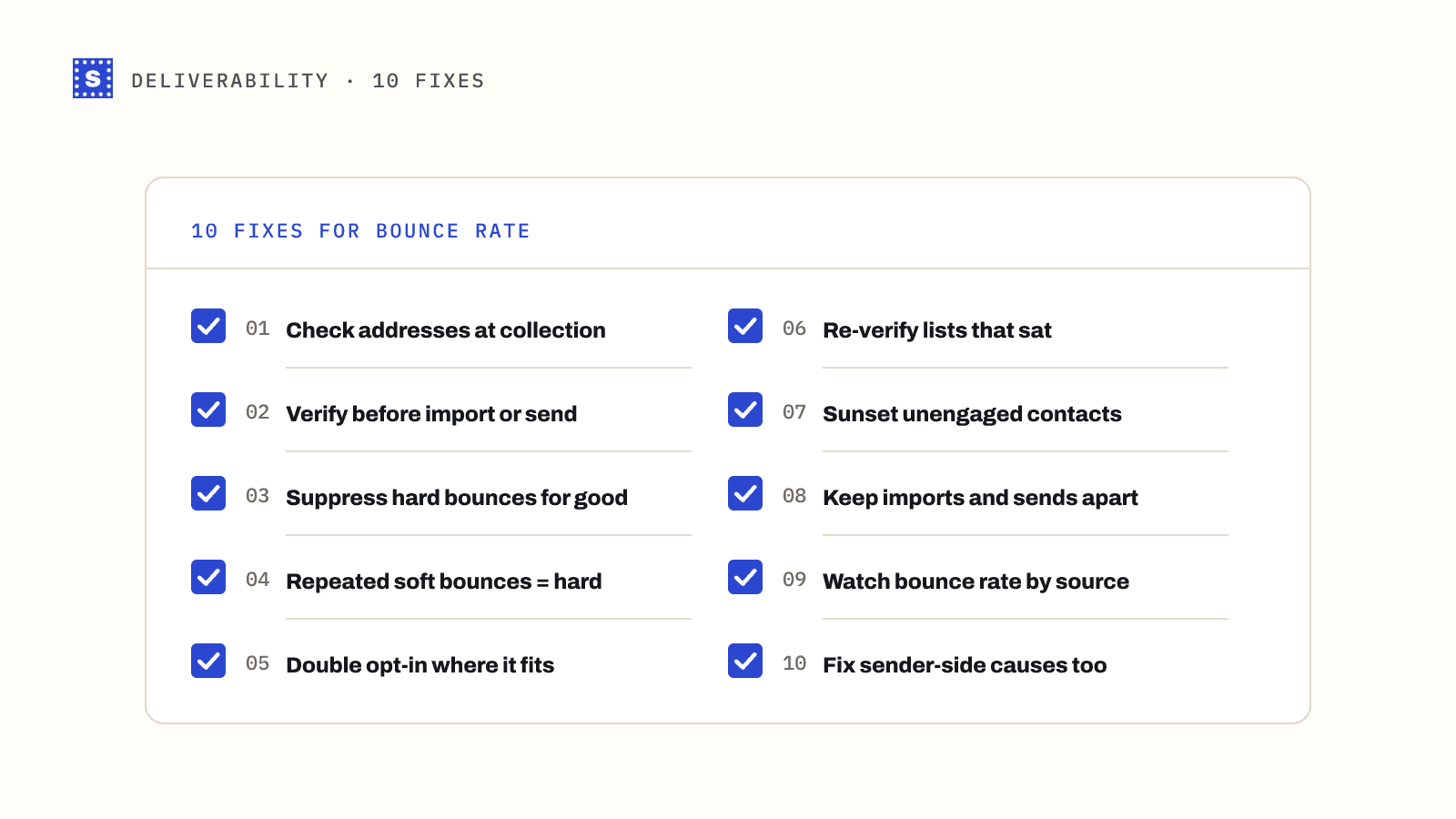1456x819 pixels.
Task: Toggle the Fix sender-side causes too checkbox
Action: 745,661
